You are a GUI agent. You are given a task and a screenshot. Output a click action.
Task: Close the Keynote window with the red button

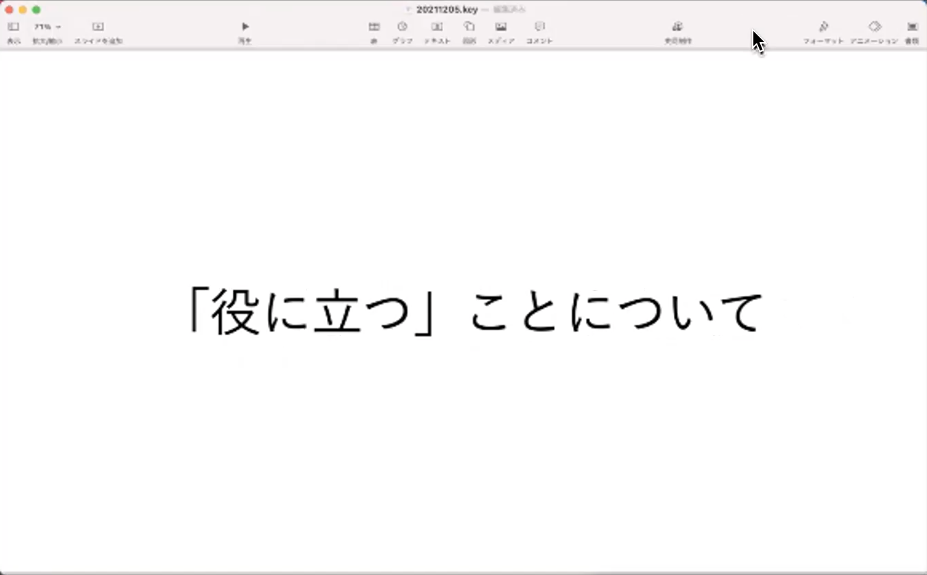(x=9, y=9)
